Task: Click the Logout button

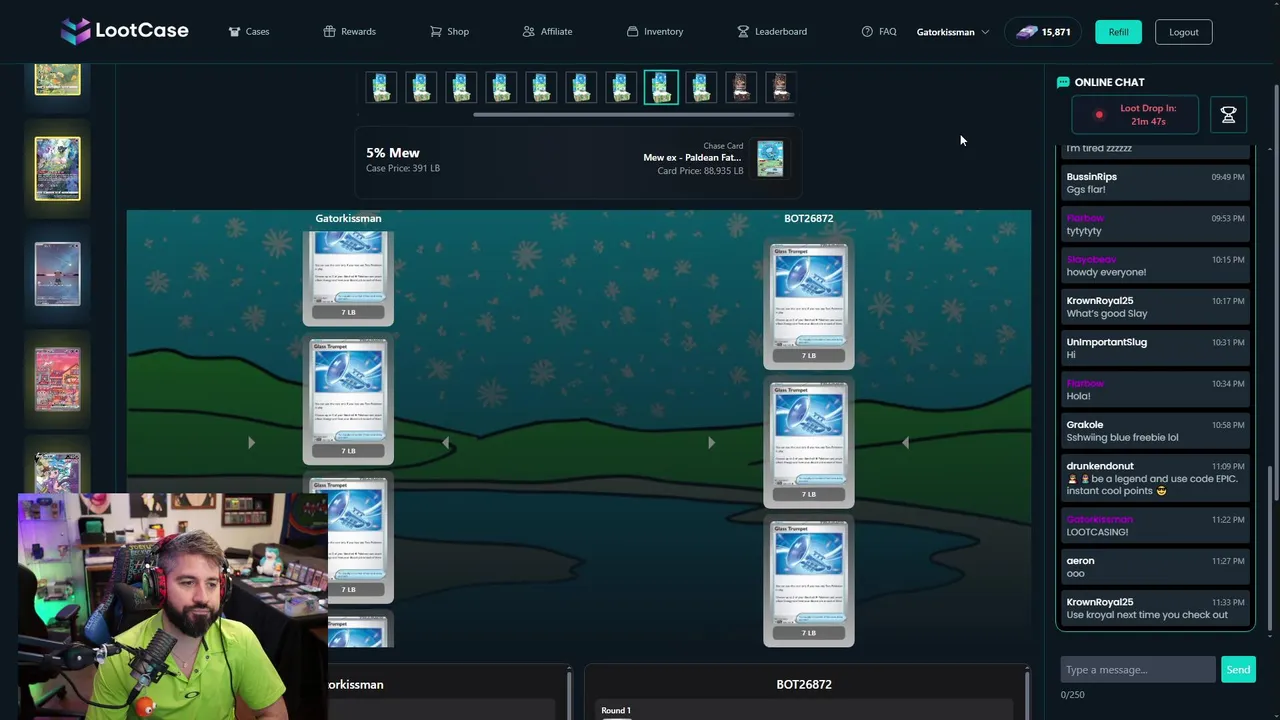Action: coord(1184,32)
